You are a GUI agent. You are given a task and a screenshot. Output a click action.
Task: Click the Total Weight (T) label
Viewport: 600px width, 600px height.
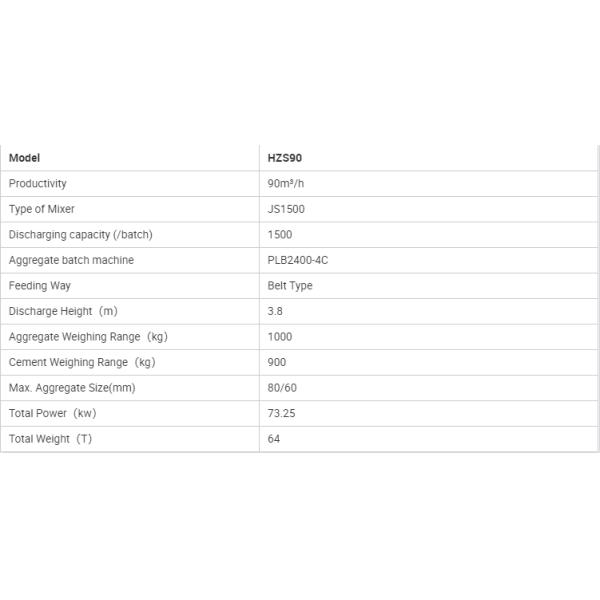click(x=50, y=439)
